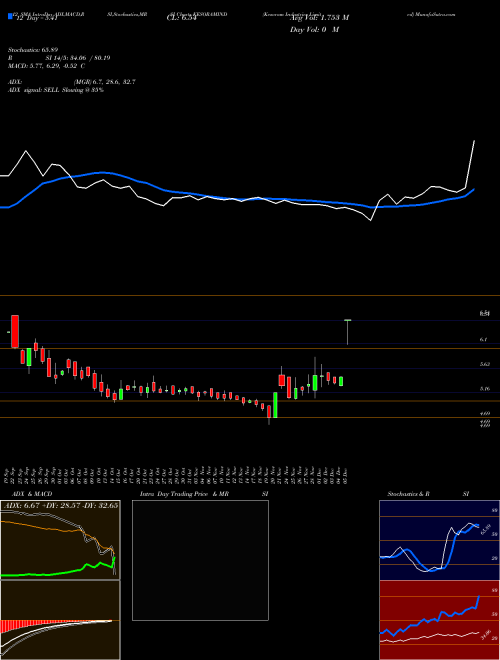Click the 'Intra Day Trading Price & MR' title
Image resolution: width=500 pixels, height=660 pixels.
(x=184, y=494)
